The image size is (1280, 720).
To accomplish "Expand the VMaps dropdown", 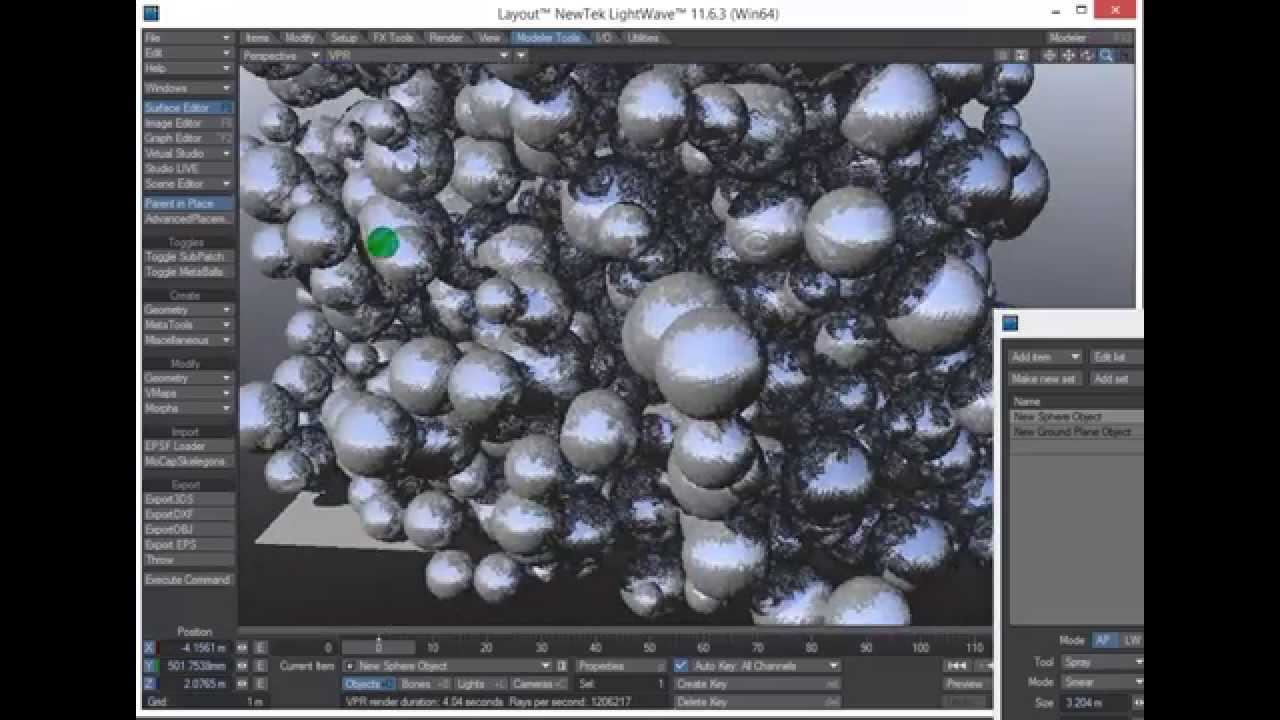I will click(x=188, y=394).
